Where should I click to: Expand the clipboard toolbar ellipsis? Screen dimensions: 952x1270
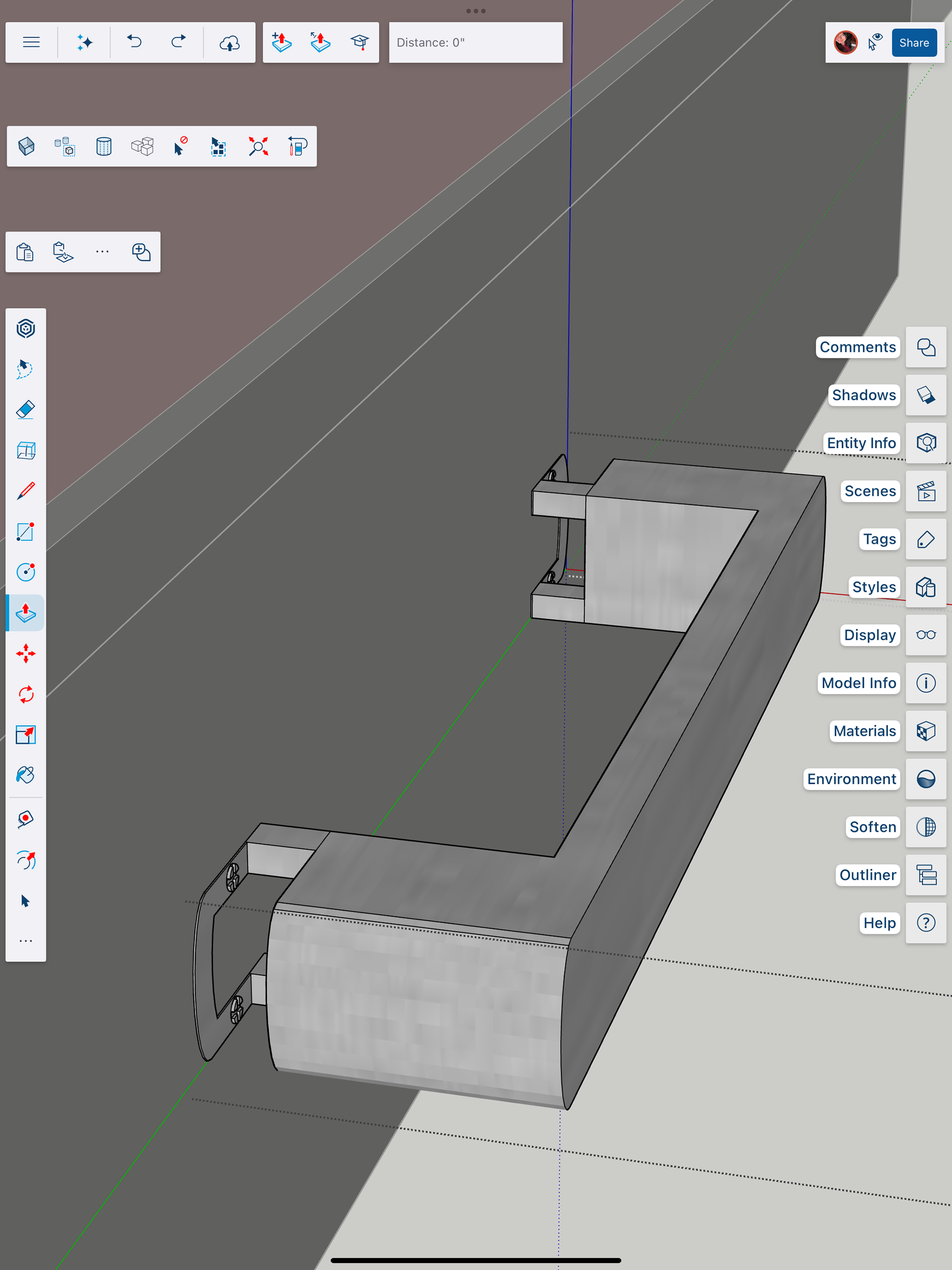(x=102, y=252)
